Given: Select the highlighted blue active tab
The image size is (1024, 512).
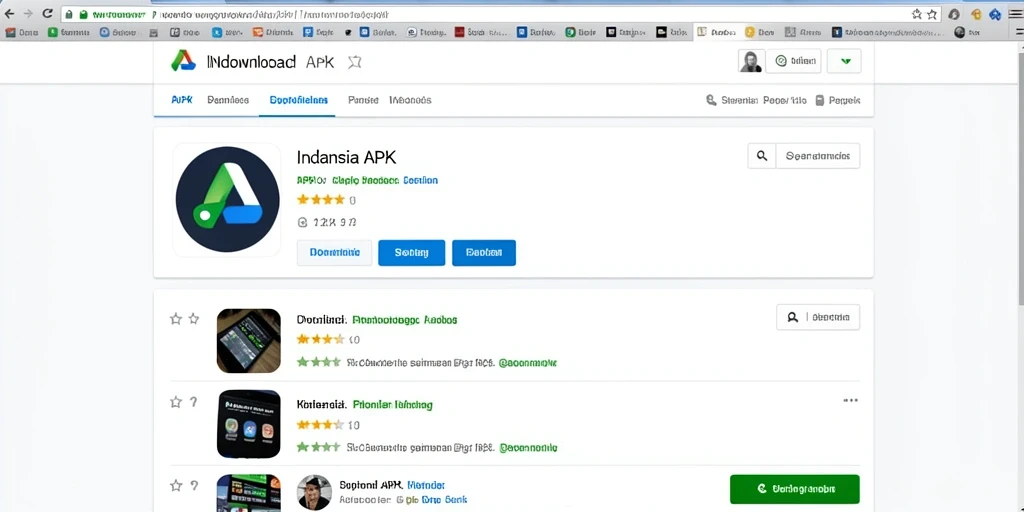Looking at the screenshot, I should coord(298,100).
